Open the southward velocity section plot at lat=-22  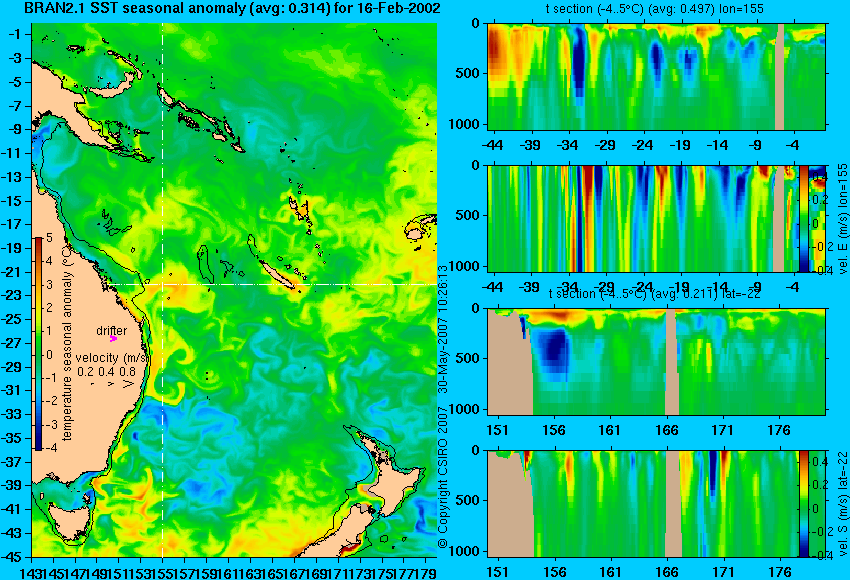tap(656, 504)
